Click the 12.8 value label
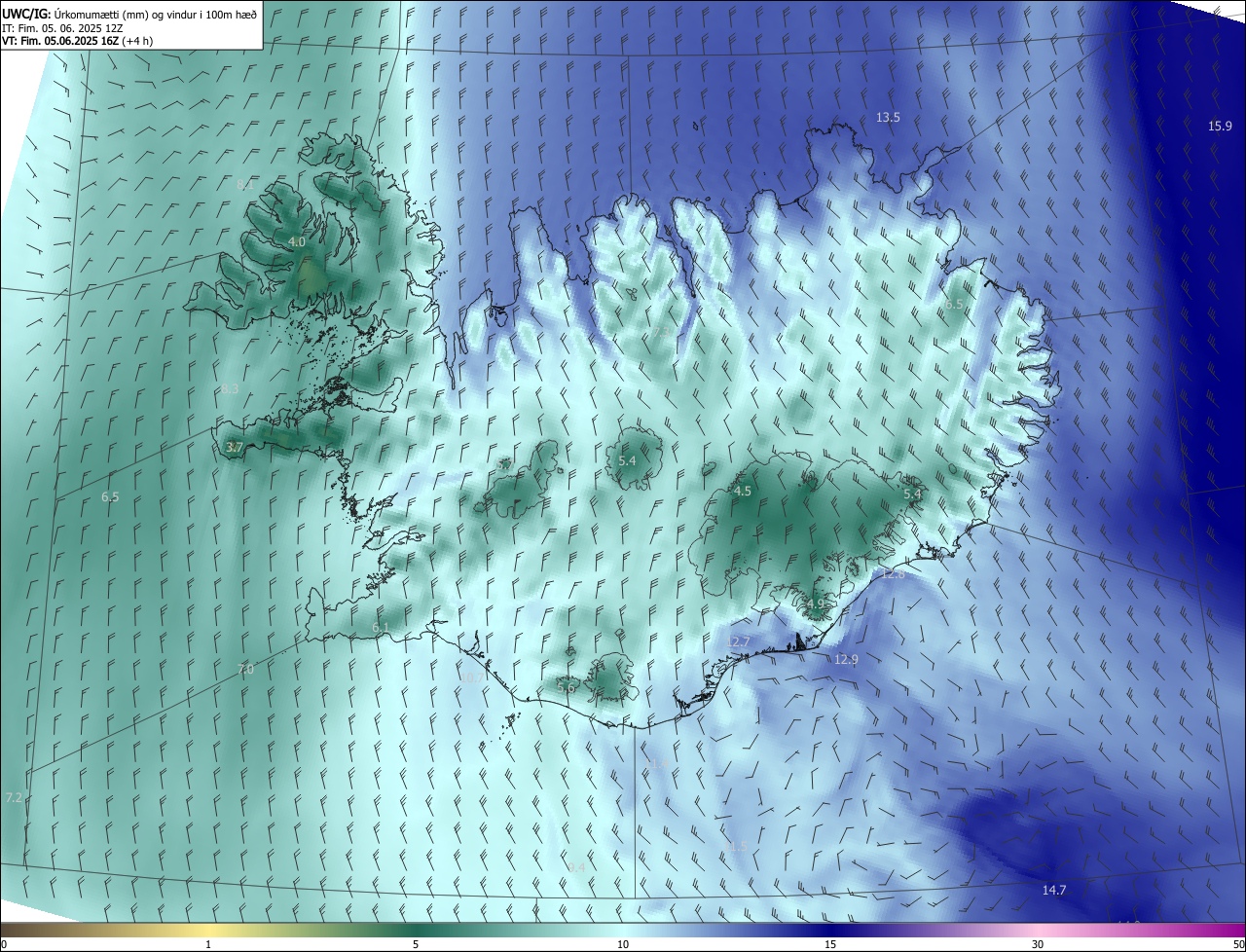The width and height of the screenshot is (1246, 952). (893, 574)
